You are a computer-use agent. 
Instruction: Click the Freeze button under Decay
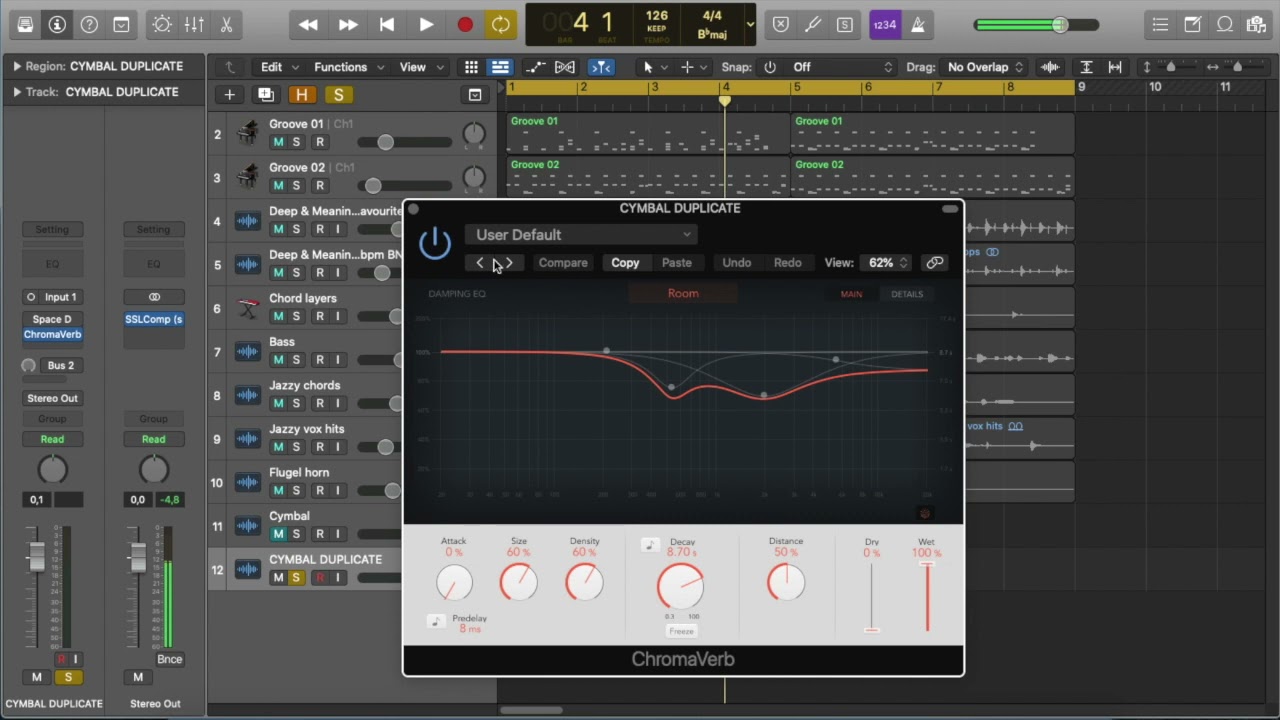pyautogui.click(x=681, y=631)
